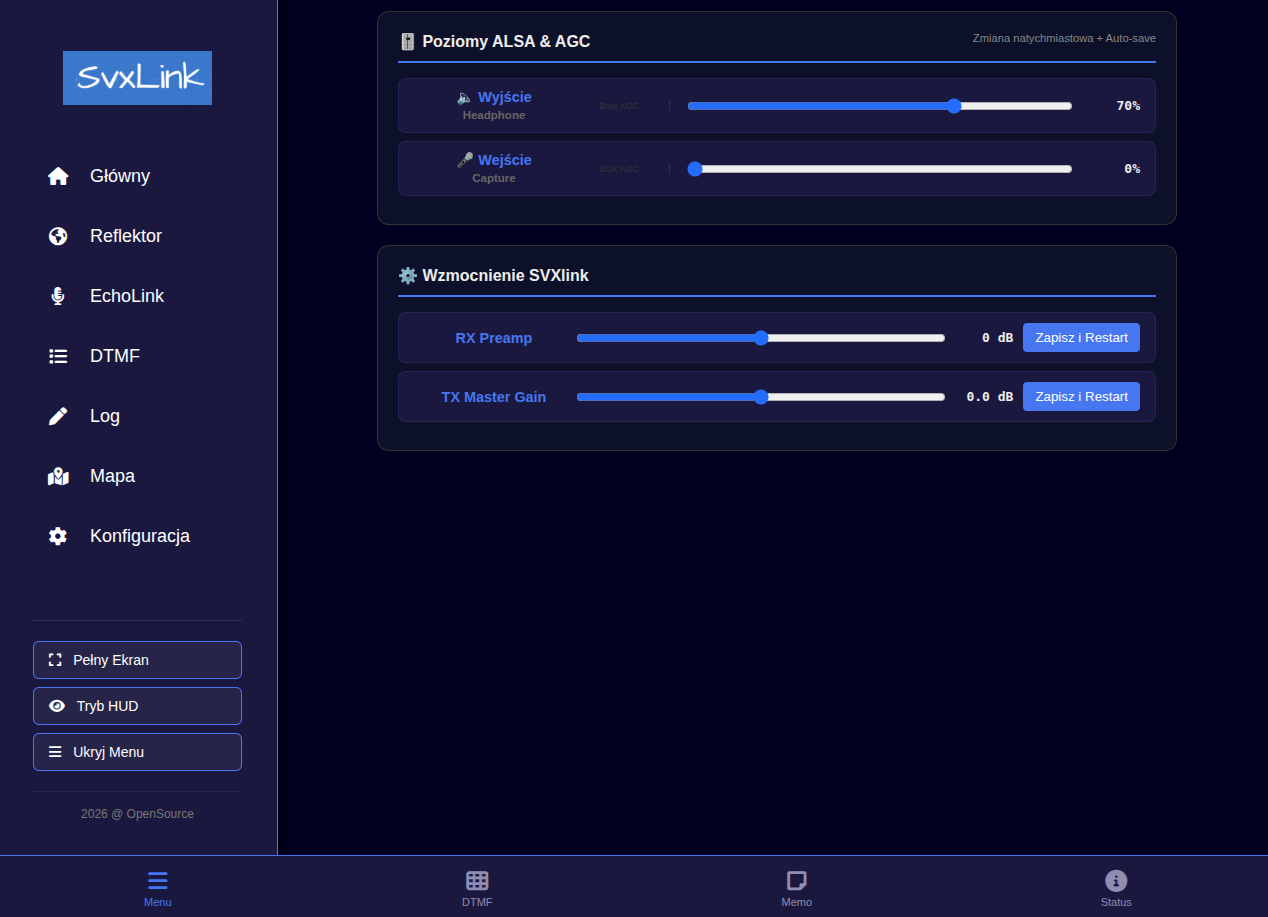
Task: Save TX Master Gain with Zapisz i Restart
Action: [1081, 397]
